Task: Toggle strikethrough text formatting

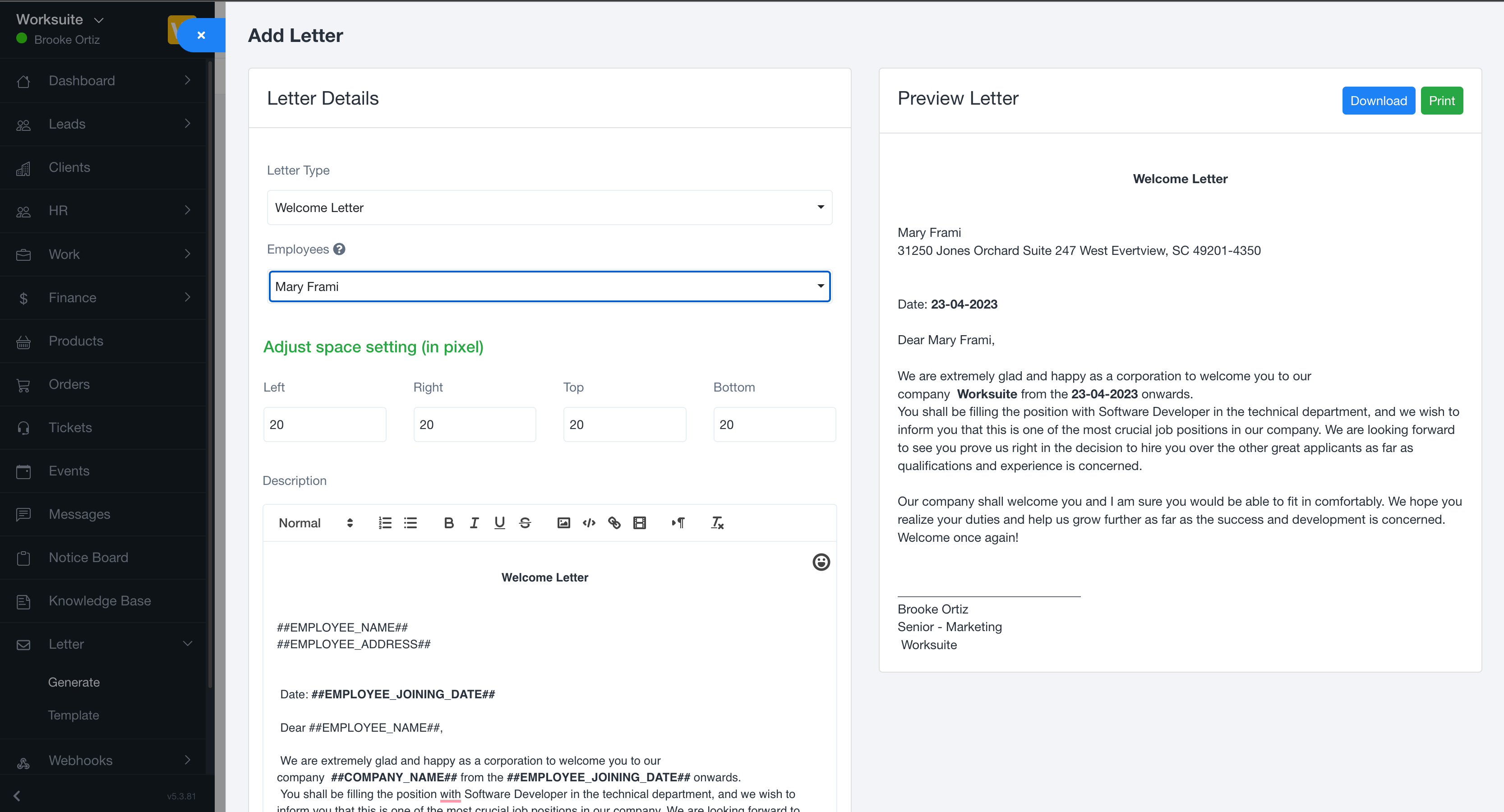Action: [525, 522]
